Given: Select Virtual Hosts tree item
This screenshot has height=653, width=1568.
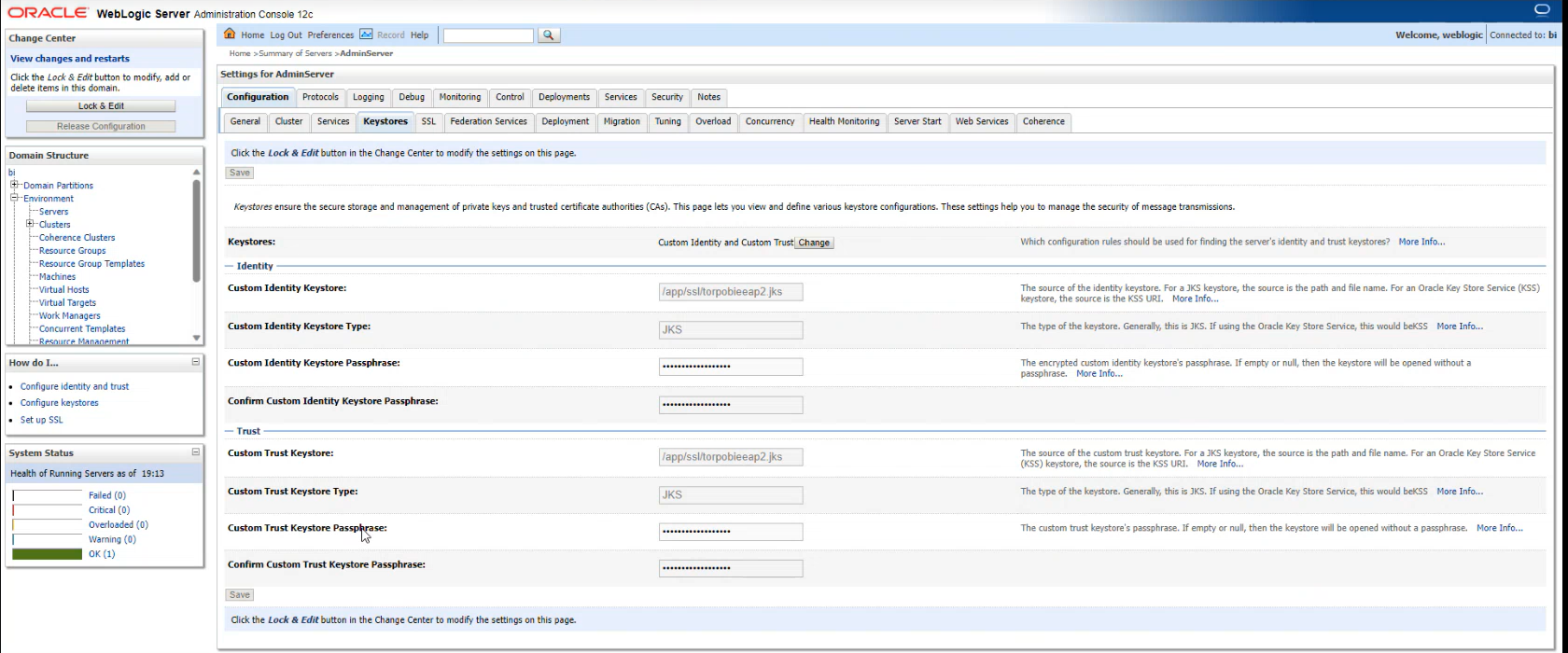Looking at the screenshot, I should [x=64, y=290].
